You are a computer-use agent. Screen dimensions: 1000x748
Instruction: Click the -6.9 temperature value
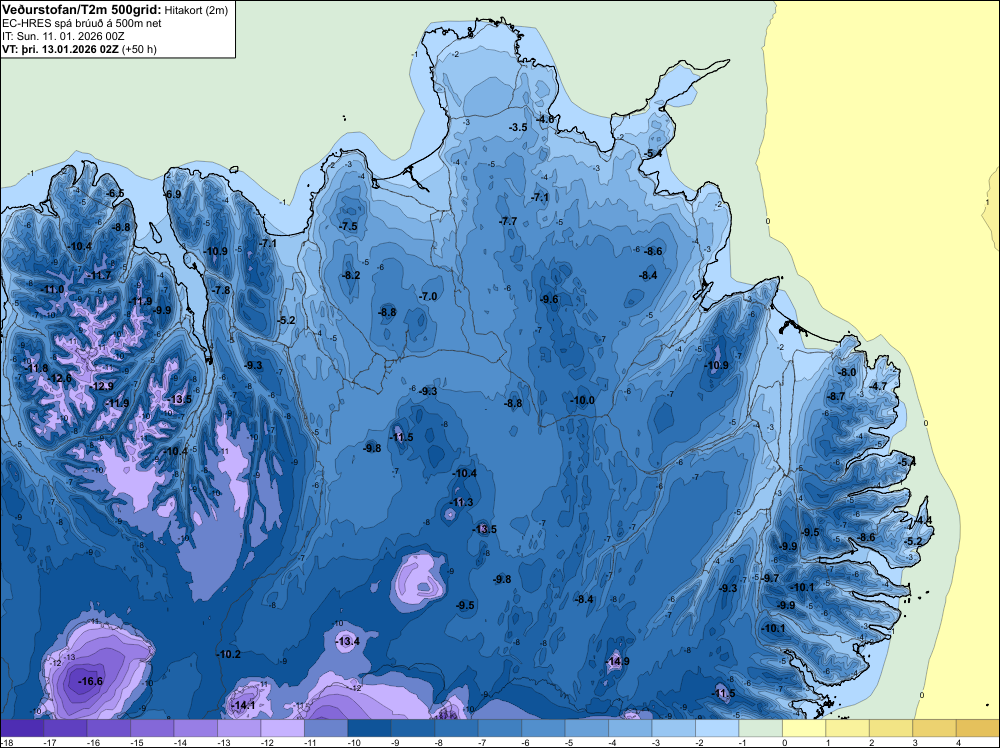(173, 194)
